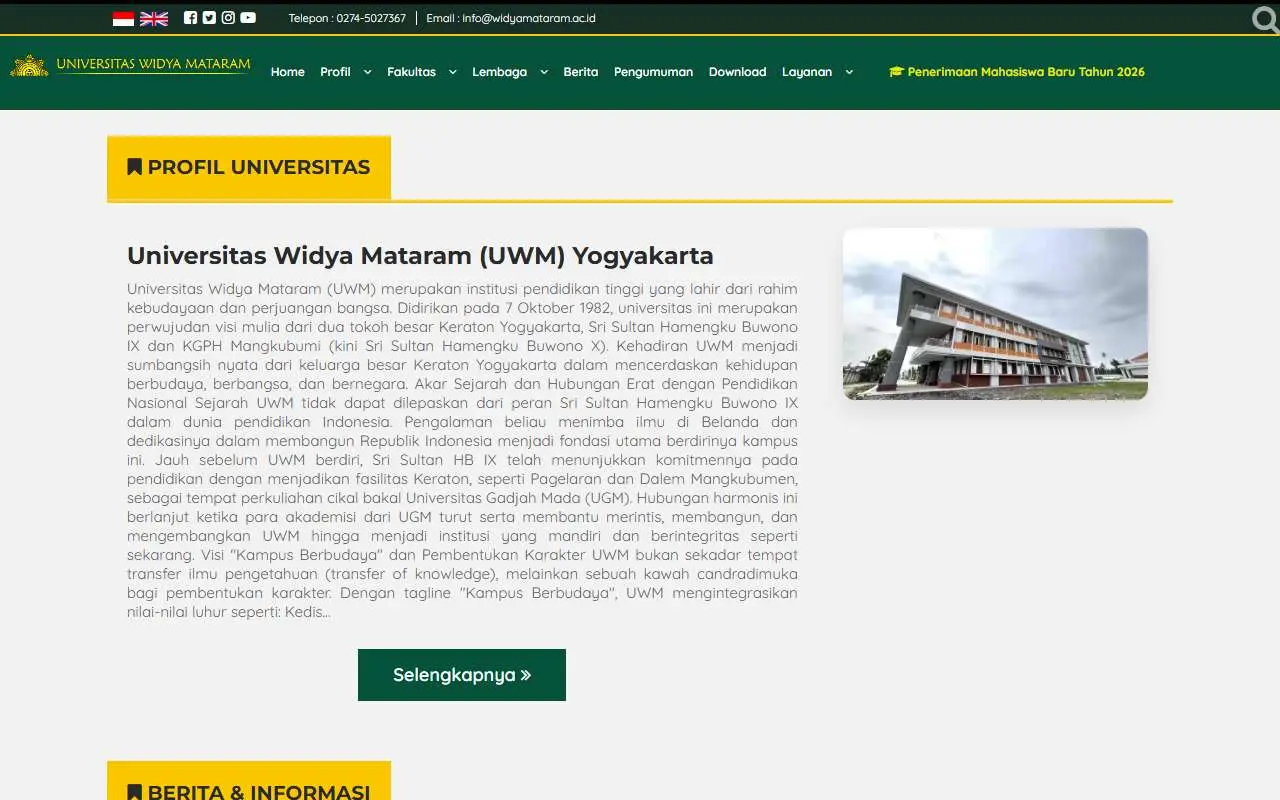The height and width of the screenshot is (800, 1280).
Task: Click the PROFIL UNIVERSITAS section heading
Action: coord(249,167)
